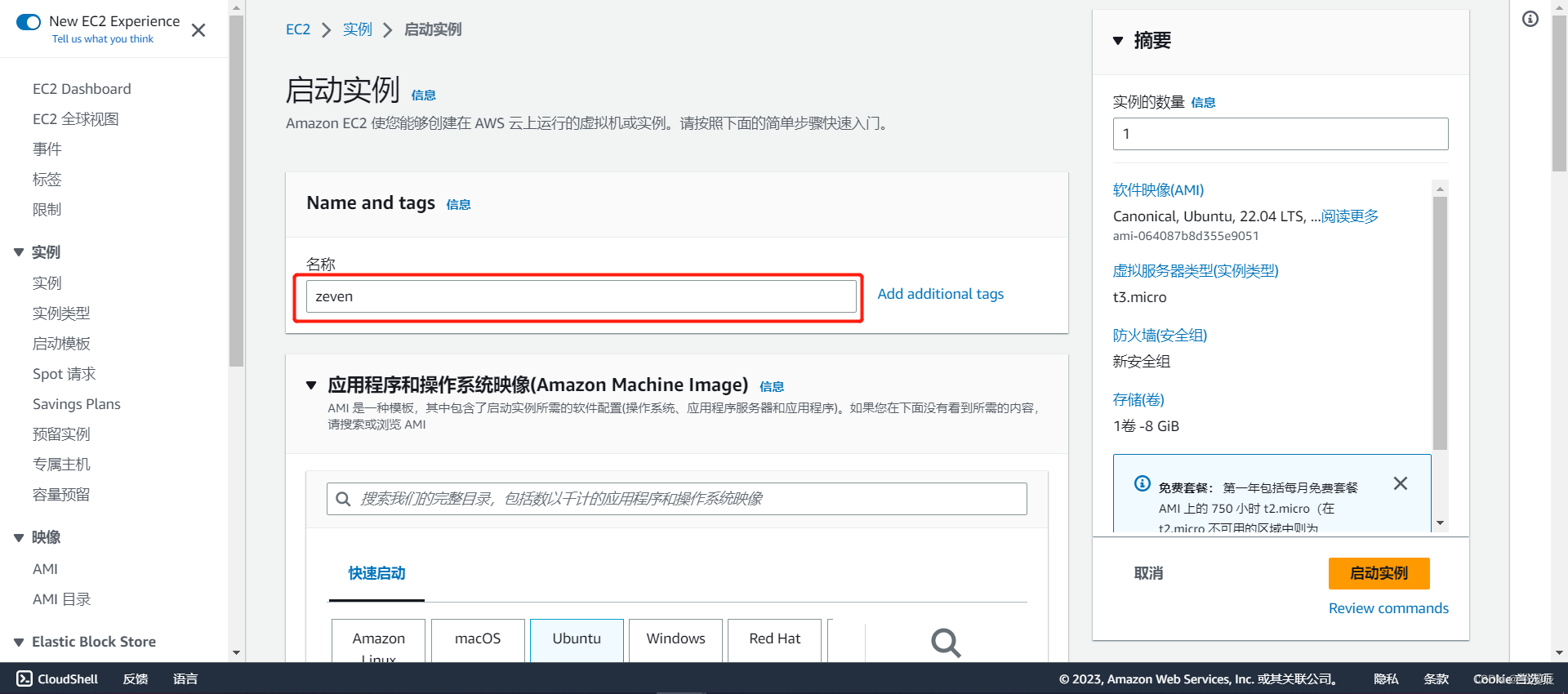Dismiss the free tier notice
The image size is (1568, 694).
click(x=1401, y=483)
